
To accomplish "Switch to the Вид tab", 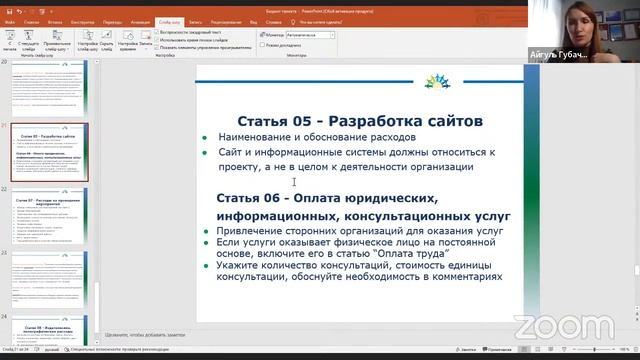I will point(253,22).
